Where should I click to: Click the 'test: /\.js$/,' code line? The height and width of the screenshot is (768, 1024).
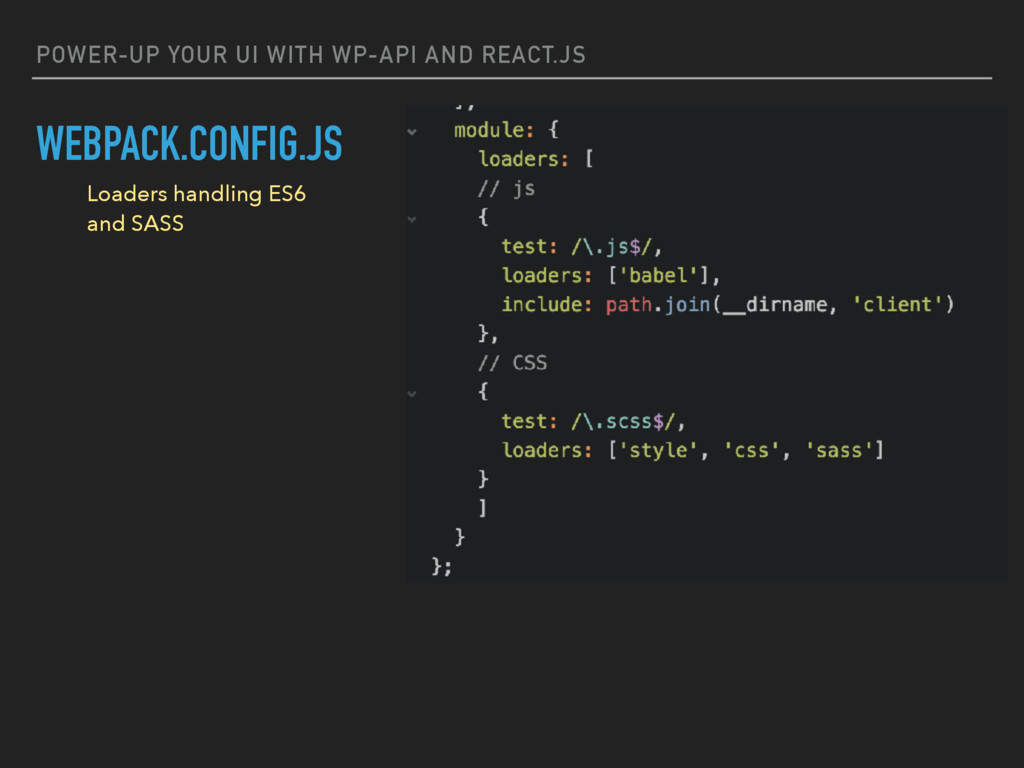pos(582,247)
